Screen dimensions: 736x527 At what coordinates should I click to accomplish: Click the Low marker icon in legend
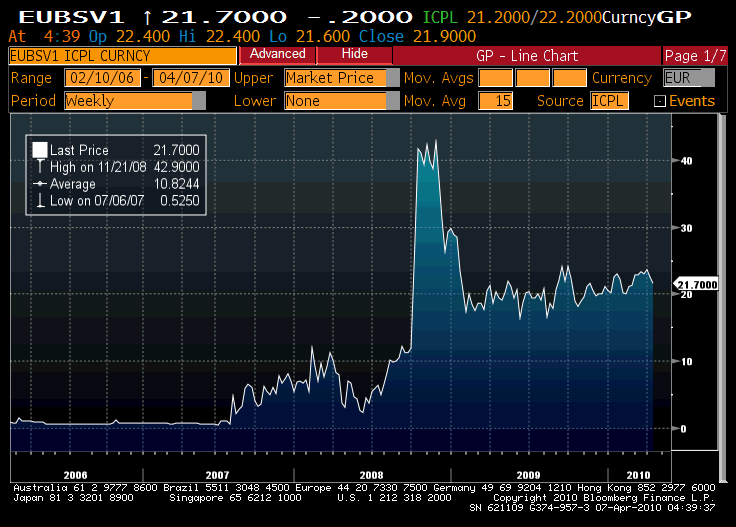tap(40, 202)
